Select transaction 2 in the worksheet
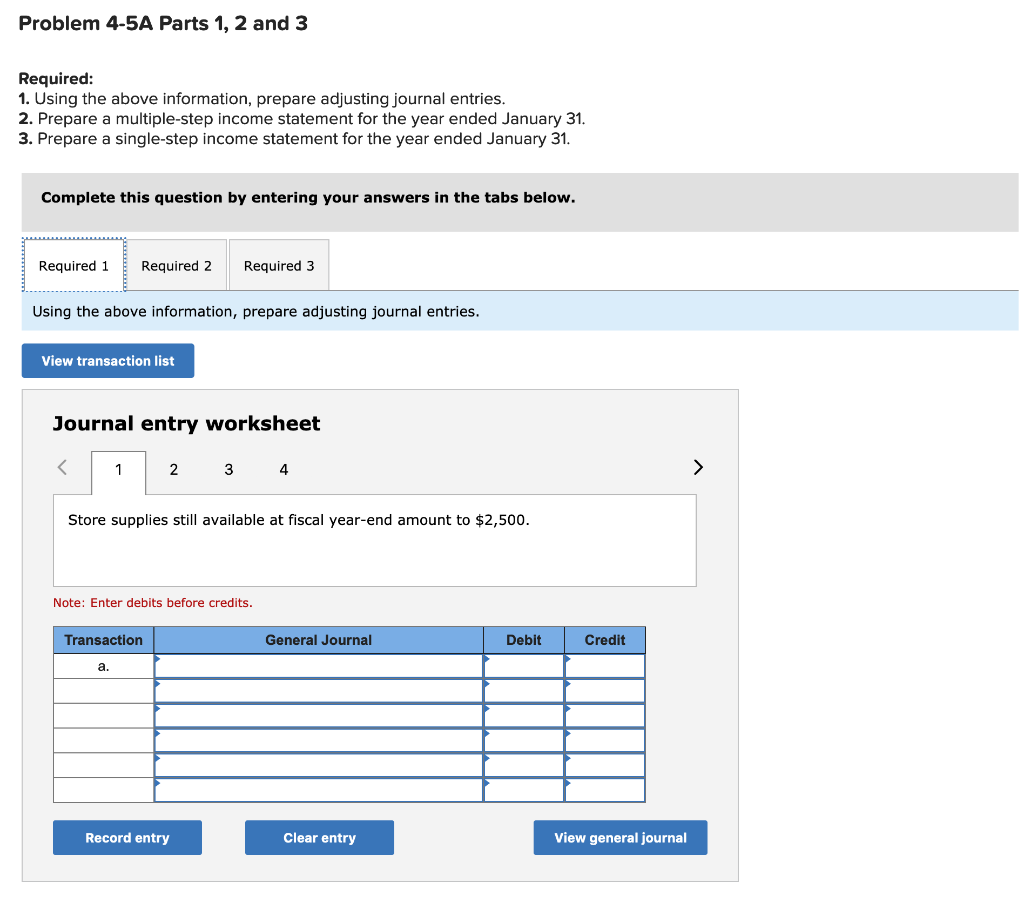Viewport: 1024px width, 903px height. tap(173, 469)
